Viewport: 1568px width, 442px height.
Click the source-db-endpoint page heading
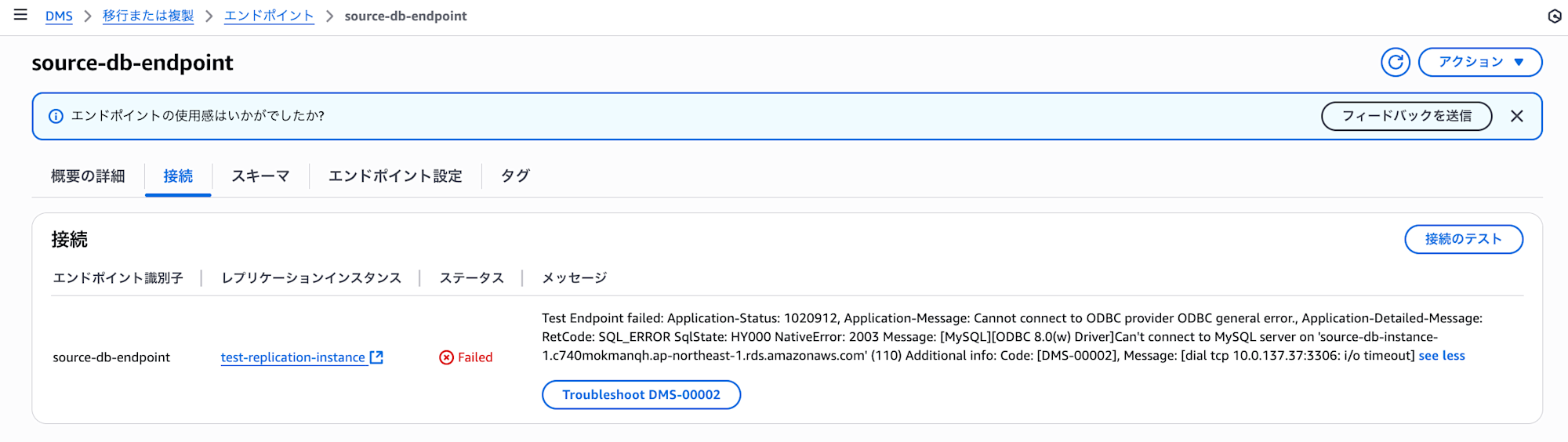[x=132, y=63]
